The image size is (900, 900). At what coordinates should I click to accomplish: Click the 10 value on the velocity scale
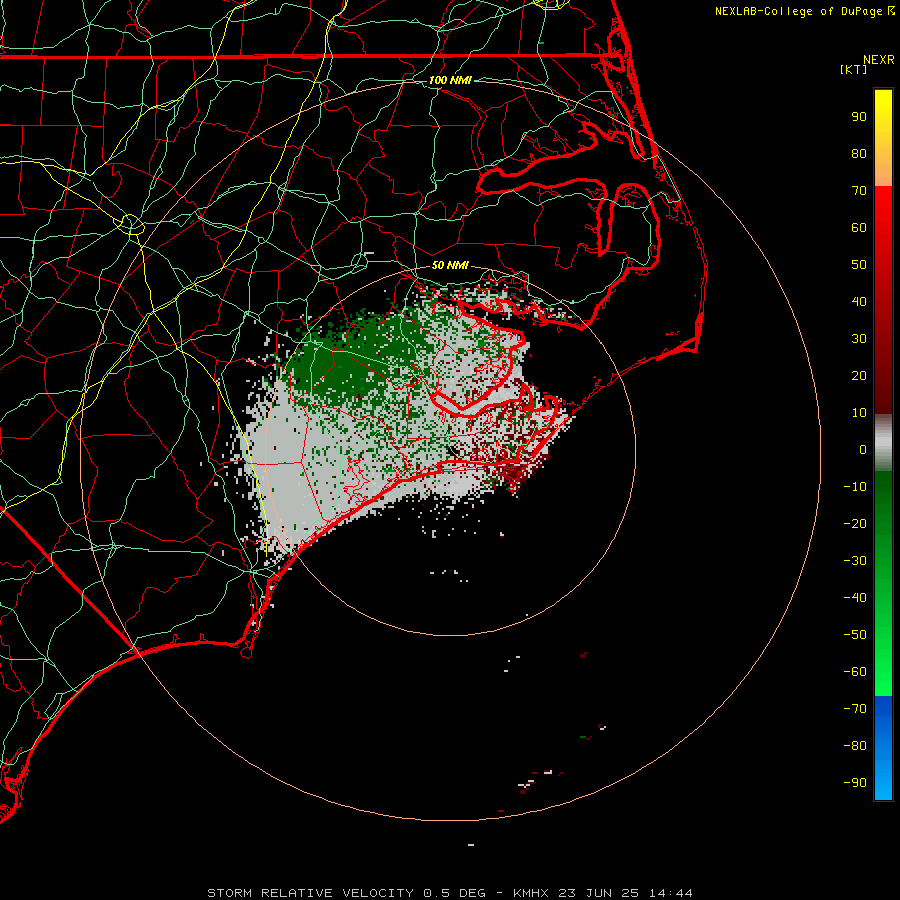coord(859,413)
